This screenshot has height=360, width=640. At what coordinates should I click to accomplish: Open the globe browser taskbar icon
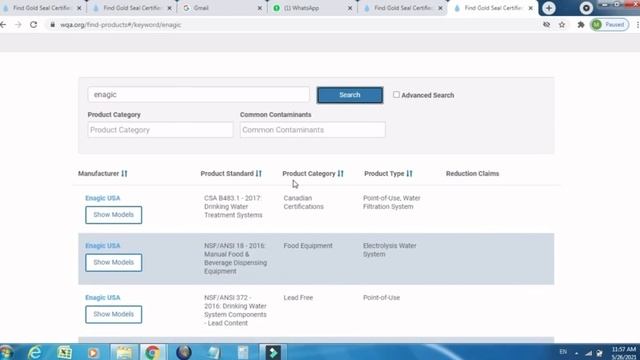click(x=184, y=352)
